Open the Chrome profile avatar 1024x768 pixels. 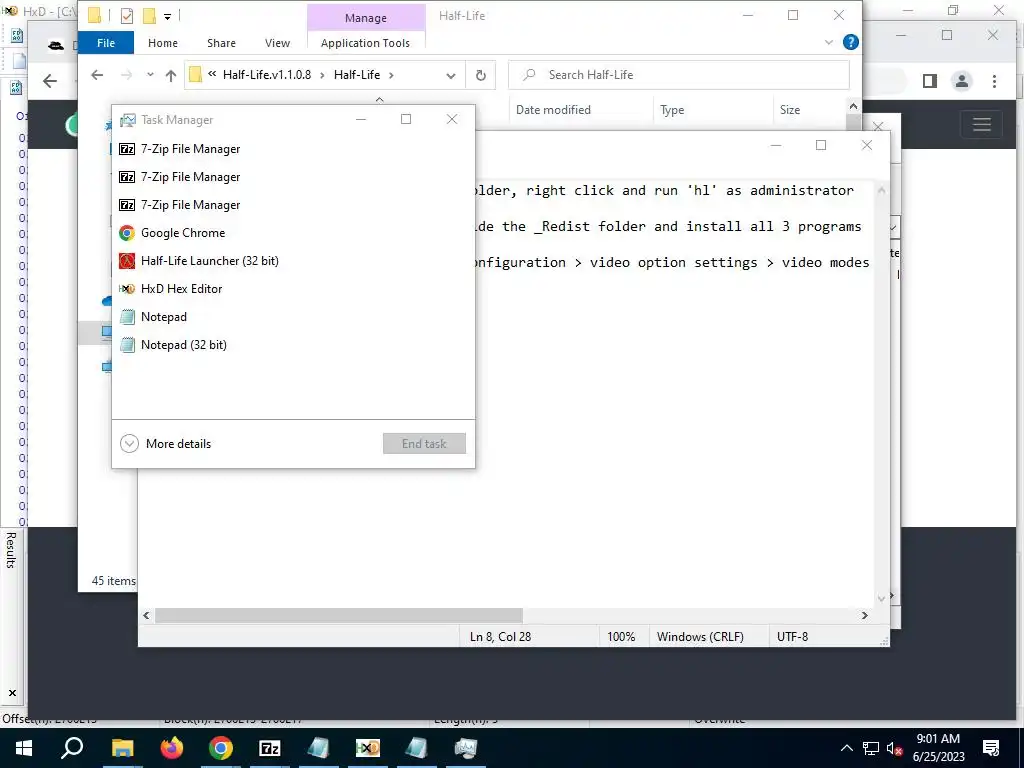(961, 81)
